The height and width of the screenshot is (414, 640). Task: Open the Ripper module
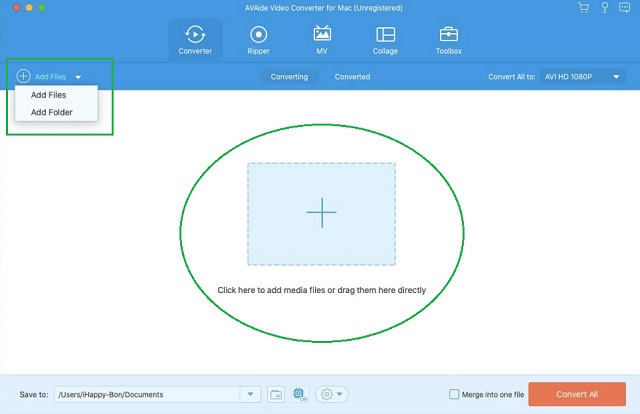[258, 40]
